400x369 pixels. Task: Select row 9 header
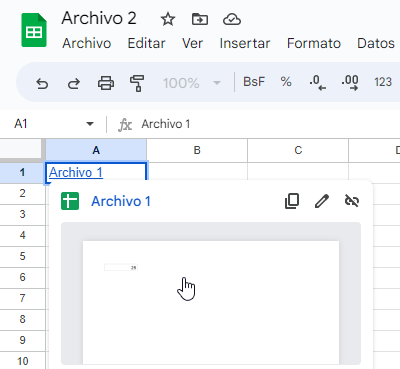pos(22,340)
